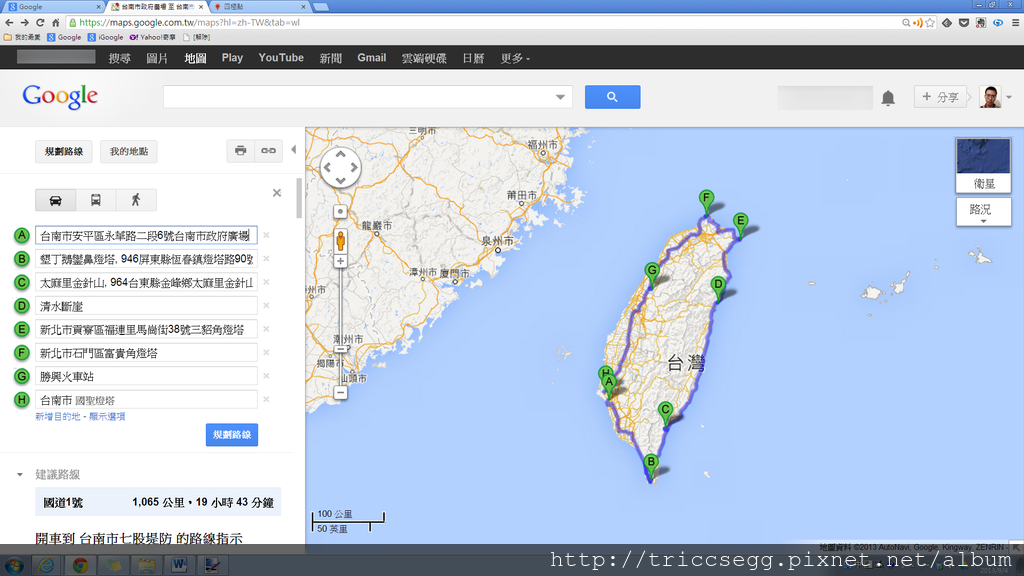The width and height of the screenshot is (1024, 576).
Task: Collapse the 建議路線 section triangle
Action: point(20,475)
